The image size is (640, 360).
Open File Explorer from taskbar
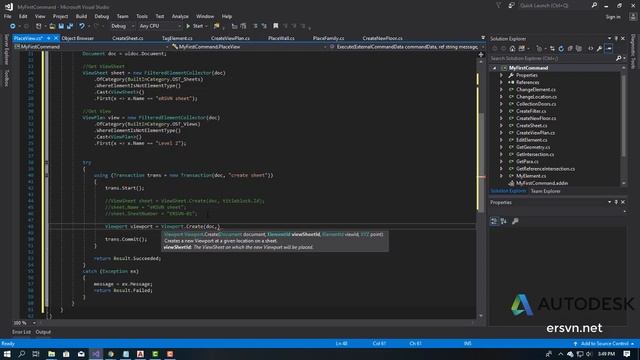coord(51,354)
